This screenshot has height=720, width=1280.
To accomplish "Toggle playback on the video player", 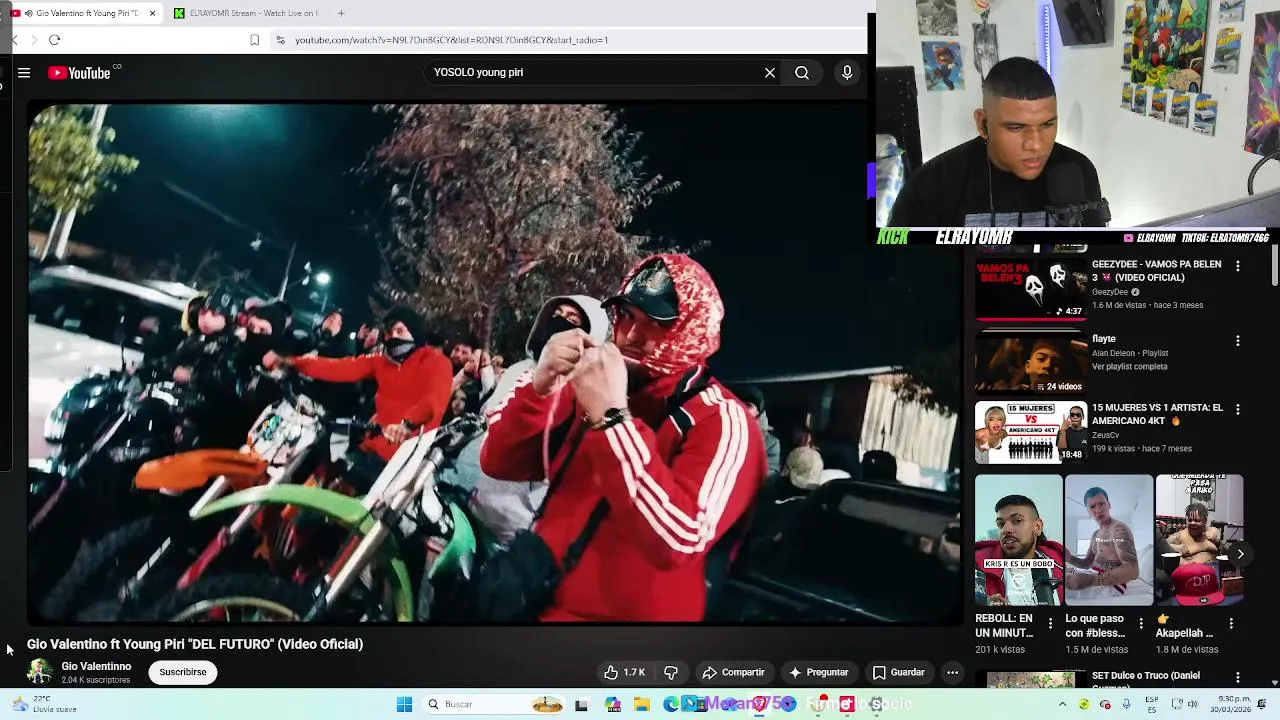I will point(494,364).
